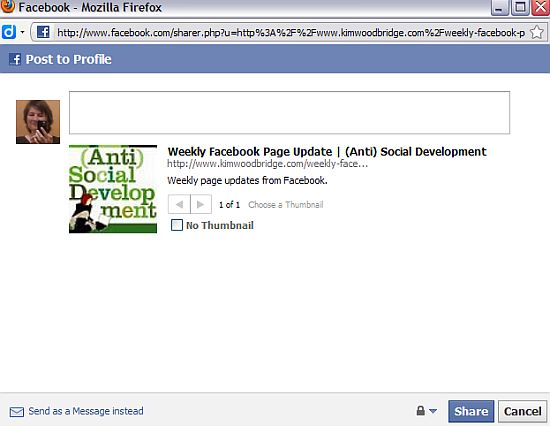Click the Facebook logo beside Post to Profile
Viewport: 550px width, 426px height.
(15, 59)
